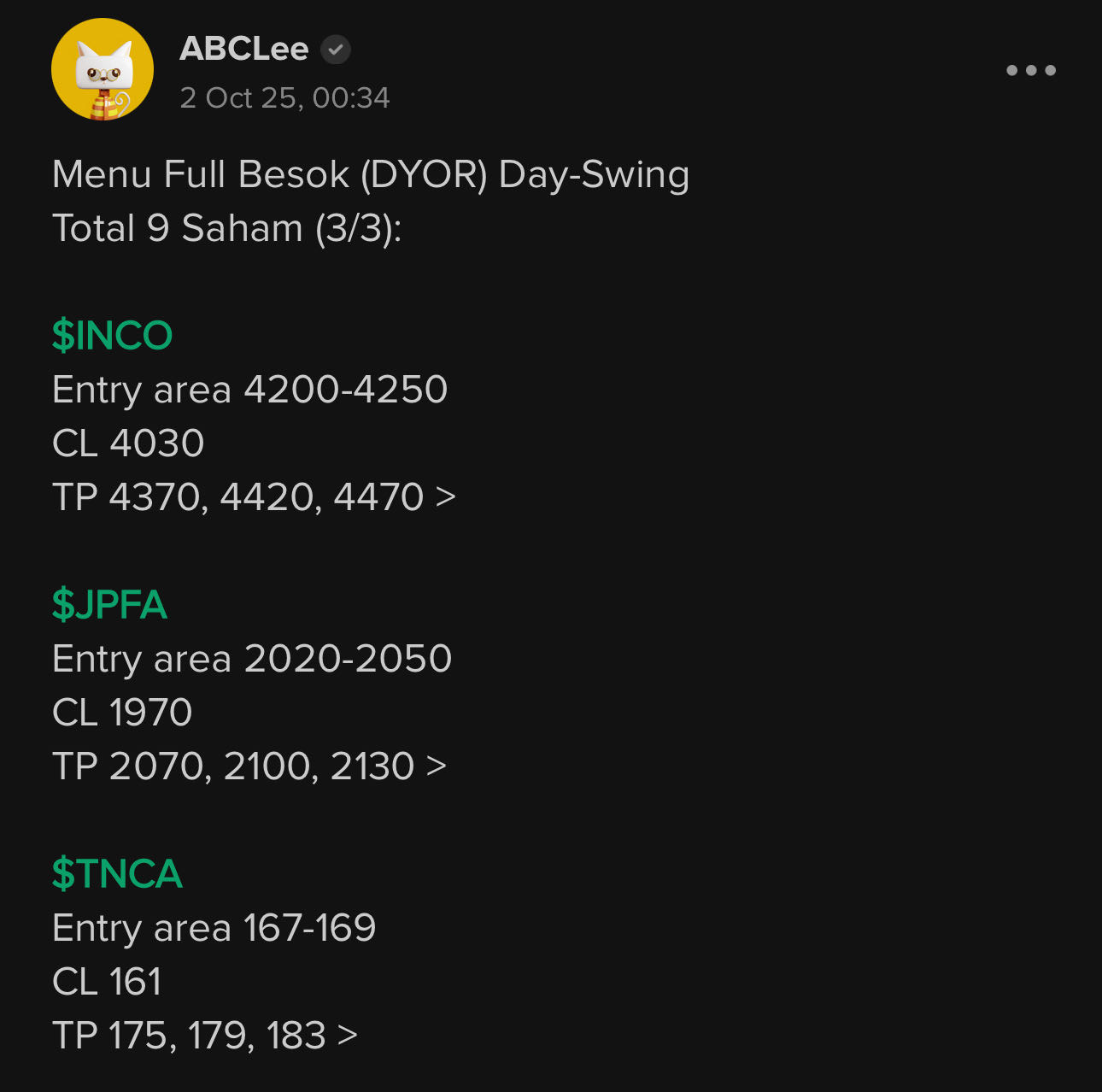Open ABCLee's cat profile avatar
1102x1092 pixels.
103,69
